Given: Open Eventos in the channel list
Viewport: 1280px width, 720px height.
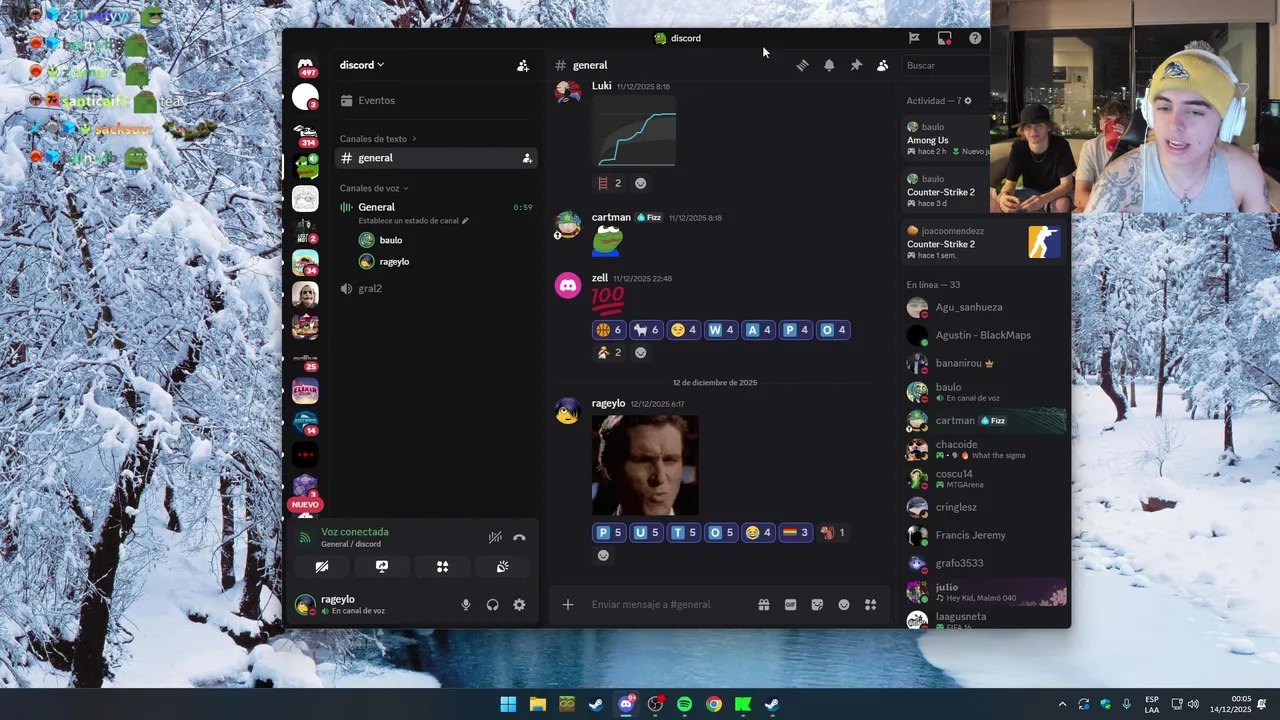Looking at the screenshot, I should [x=436, y=100].
